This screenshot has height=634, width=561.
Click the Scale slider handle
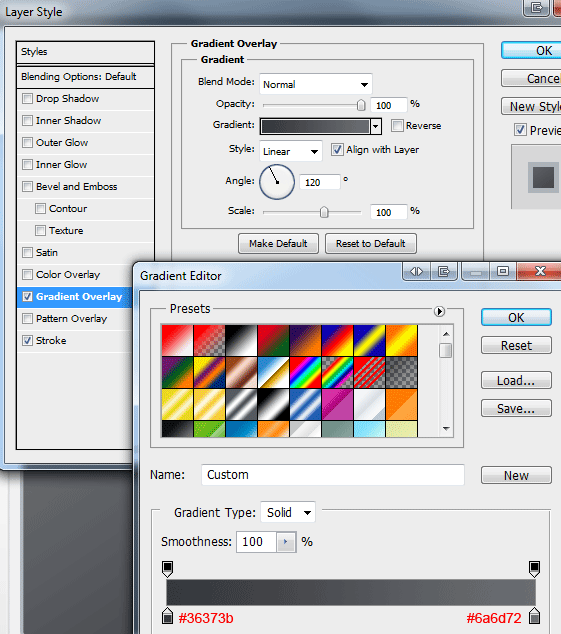point(324,212)
